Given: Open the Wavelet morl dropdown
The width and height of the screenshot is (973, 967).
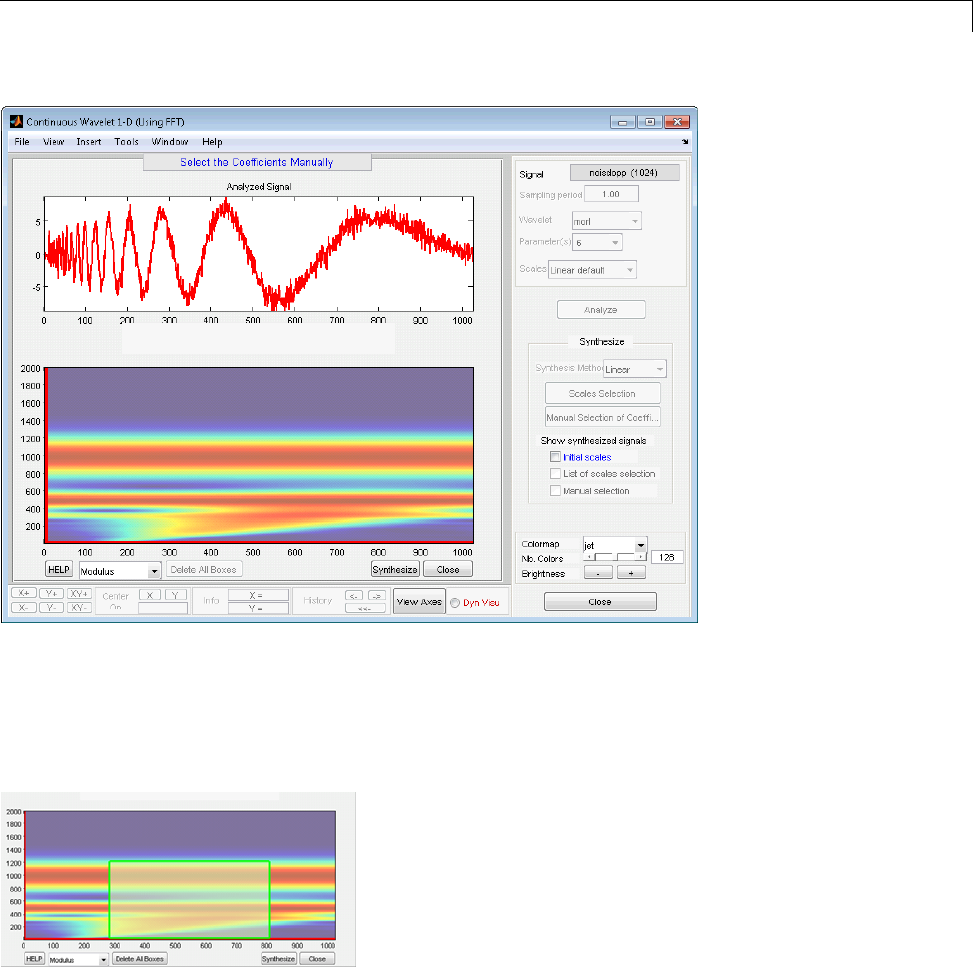Looking at the screenshot, I should [x=607, y=221].
